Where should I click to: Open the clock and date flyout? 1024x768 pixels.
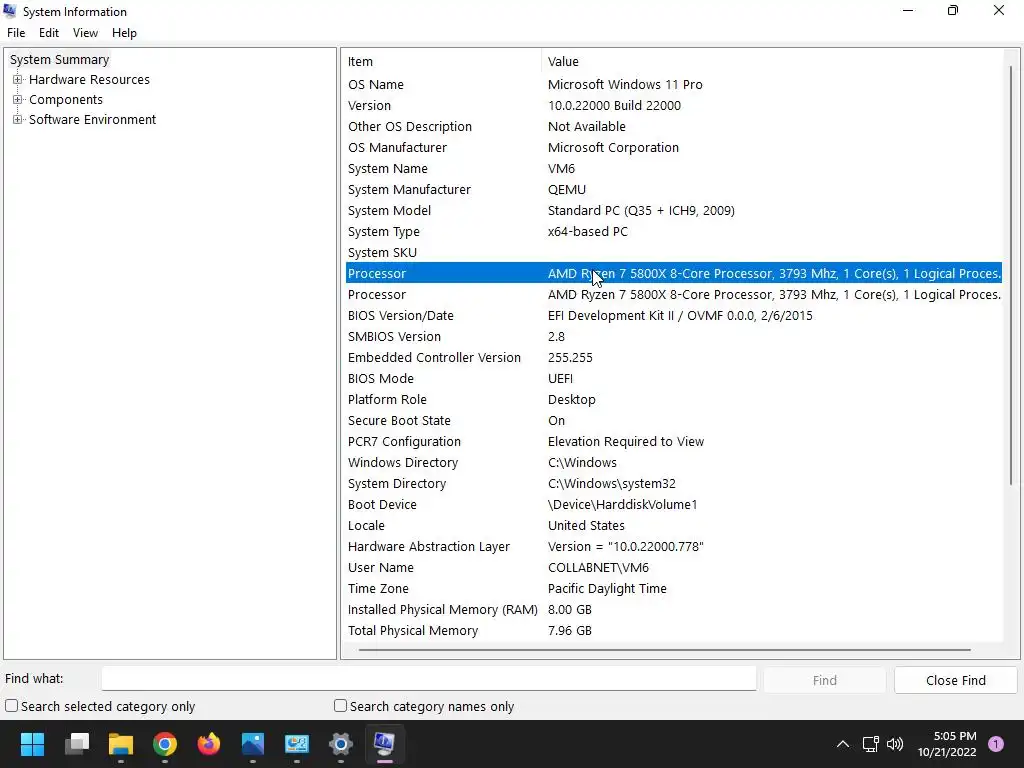(x=947, y=744)
